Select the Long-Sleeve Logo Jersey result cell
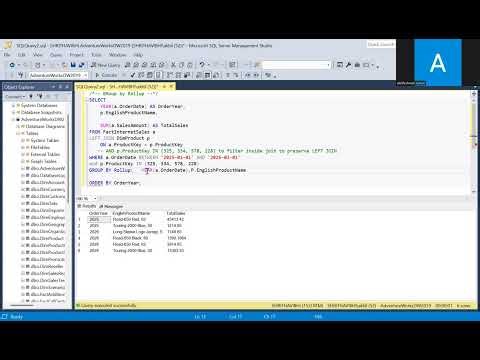Viewport: 480px width, 360px height. pos(137,232)
